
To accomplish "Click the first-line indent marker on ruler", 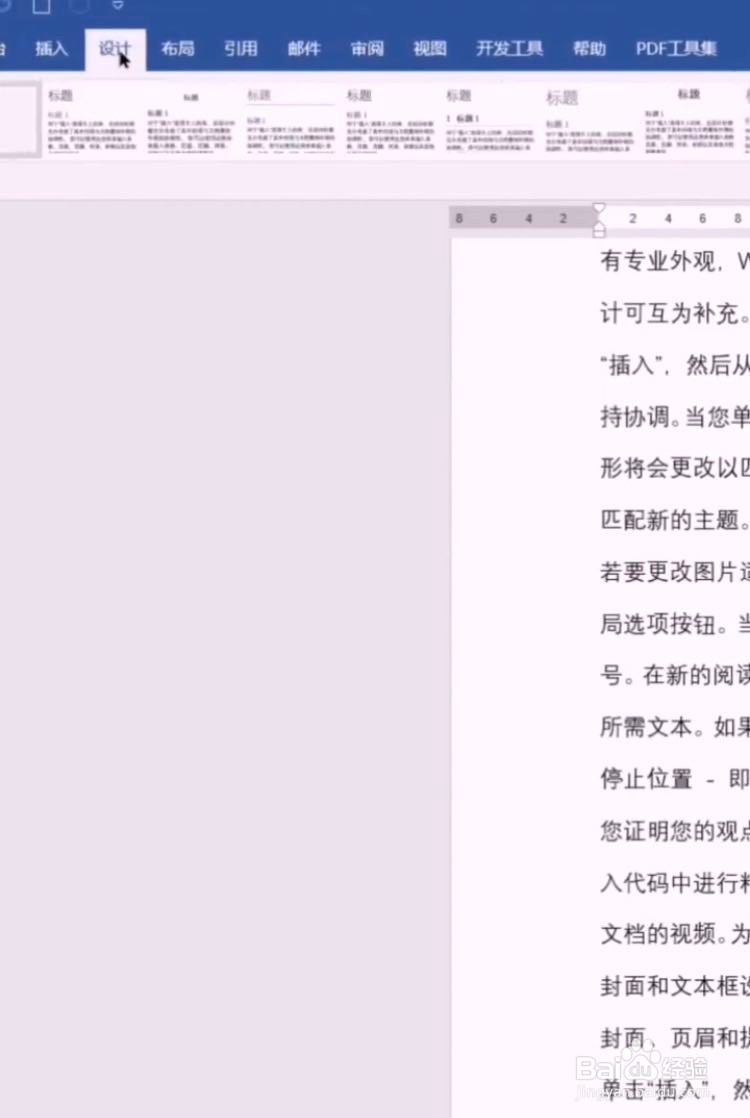I will [x=599, y=209].
